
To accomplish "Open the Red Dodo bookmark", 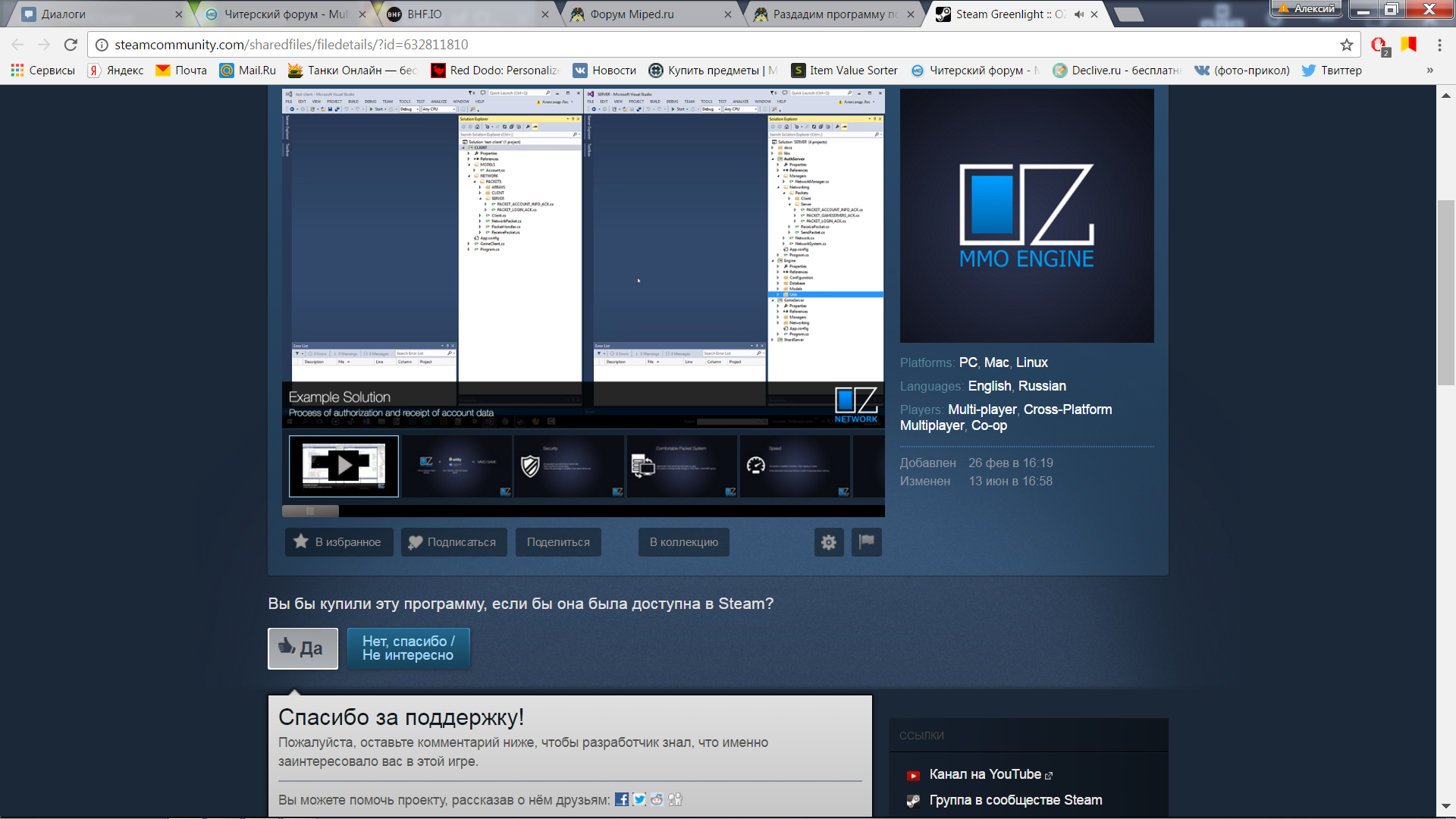I will (495, 71).
